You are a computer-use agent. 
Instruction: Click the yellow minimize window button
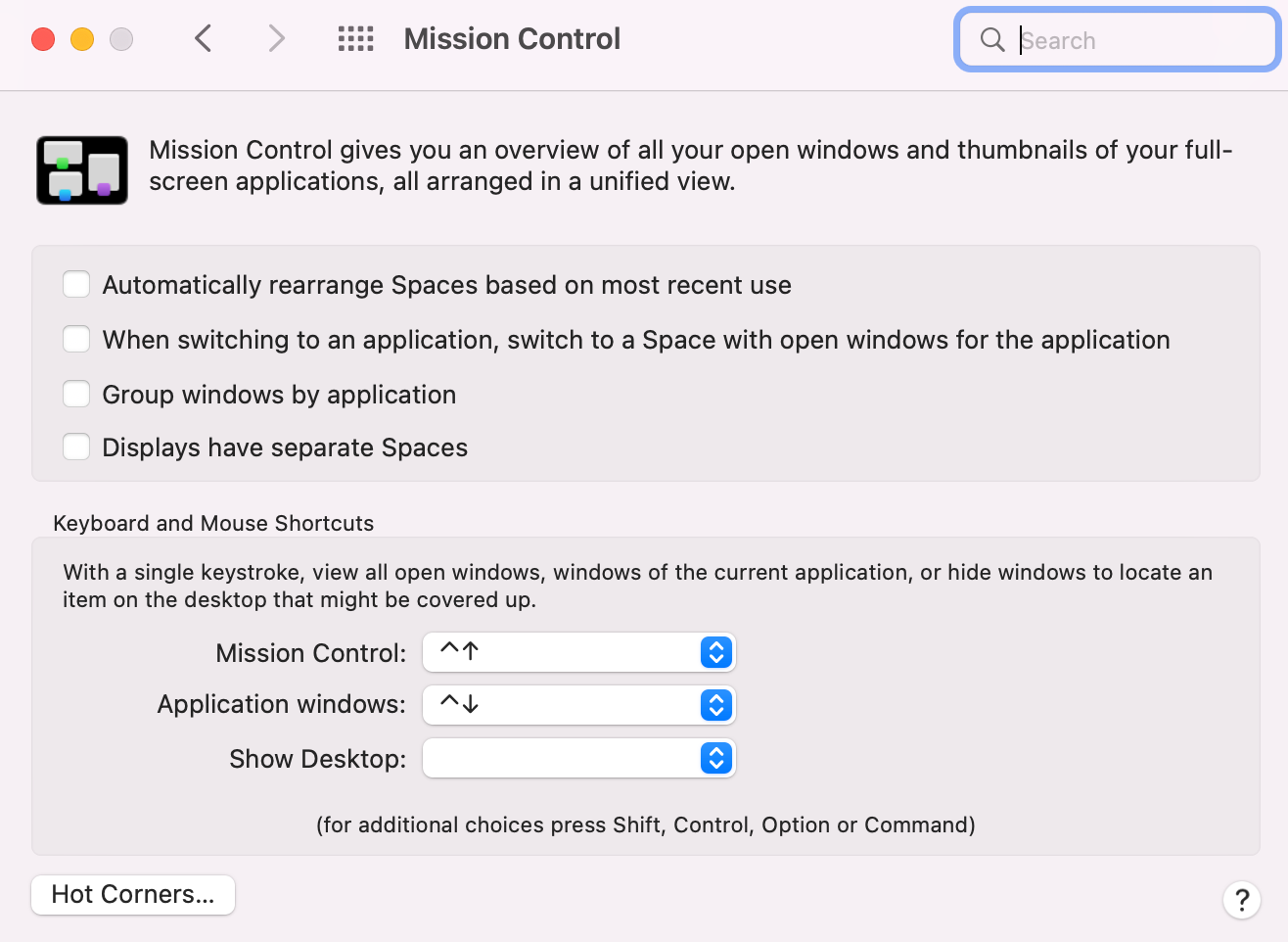pyautogui.click(x=82, y=39)
